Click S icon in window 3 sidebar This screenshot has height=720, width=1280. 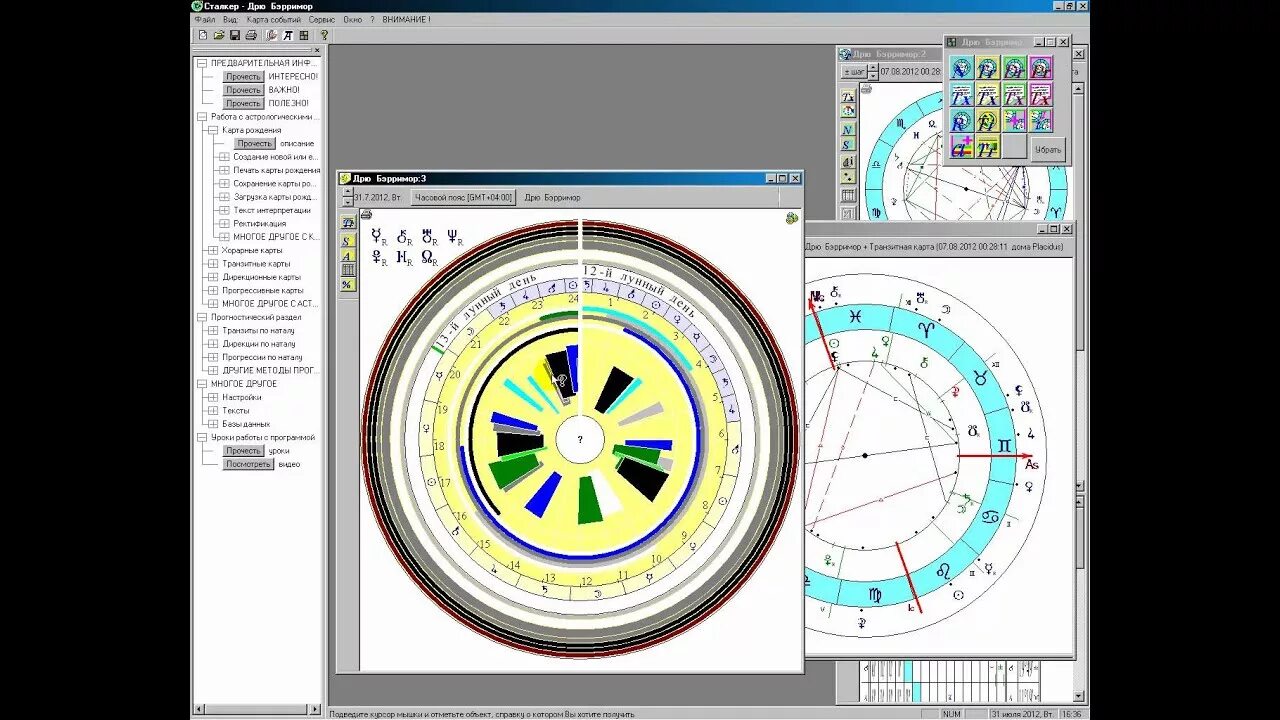347,240
